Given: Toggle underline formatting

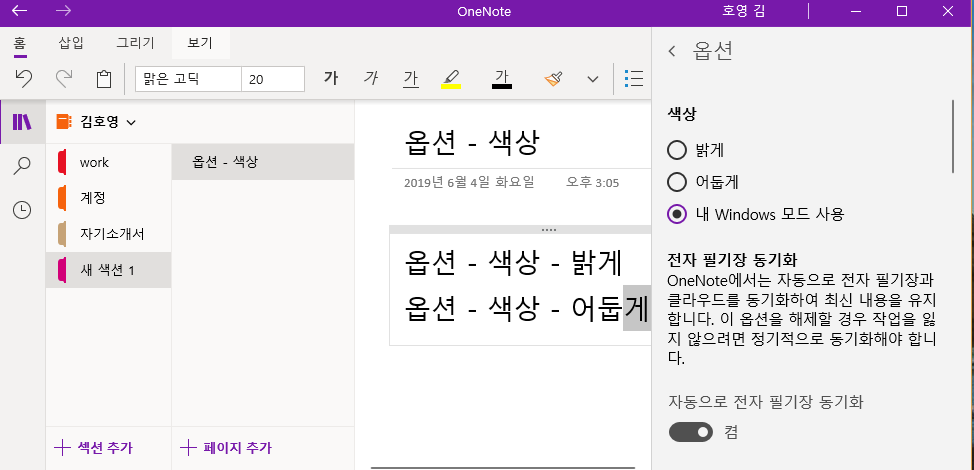Looking at the screenshot, I should tap(411, 79).
